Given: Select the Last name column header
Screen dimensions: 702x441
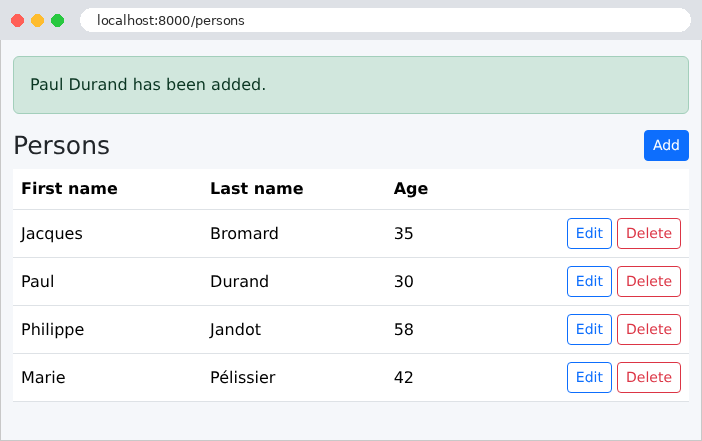Looking at the screenshot, I should (x=257, y=188).
